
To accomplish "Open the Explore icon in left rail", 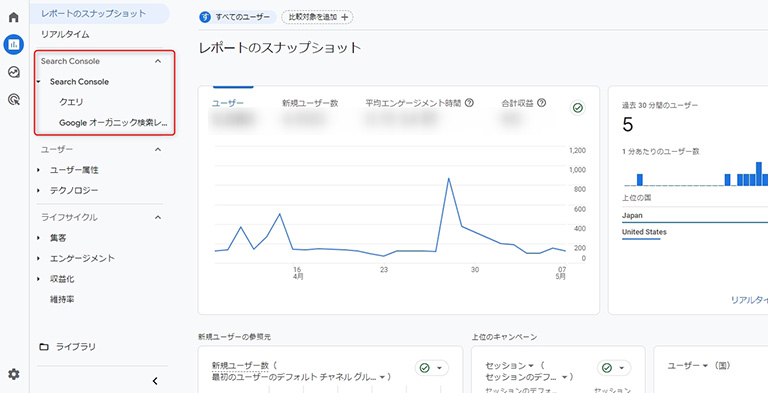I will tap(14, 73).
